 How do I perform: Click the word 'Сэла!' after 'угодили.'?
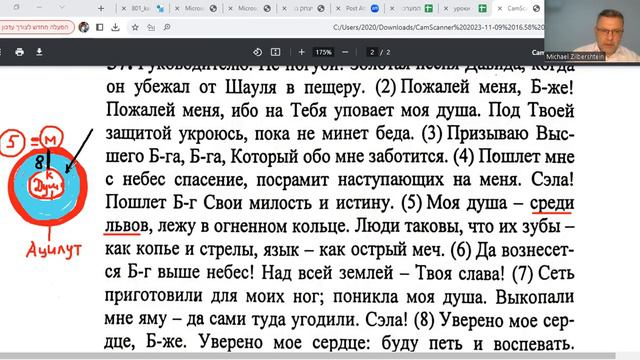click(x=386, y=320)
